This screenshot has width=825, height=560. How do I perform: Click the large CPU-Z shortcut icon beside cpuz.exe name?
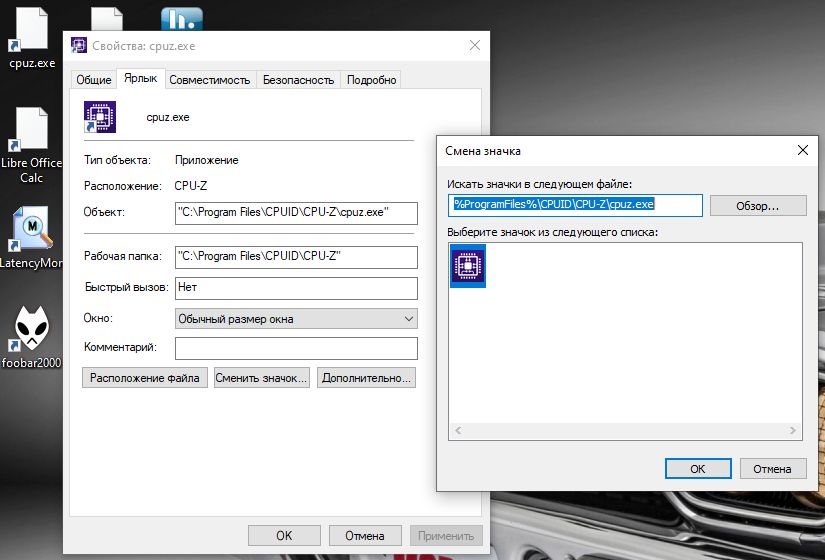[100, 117]
